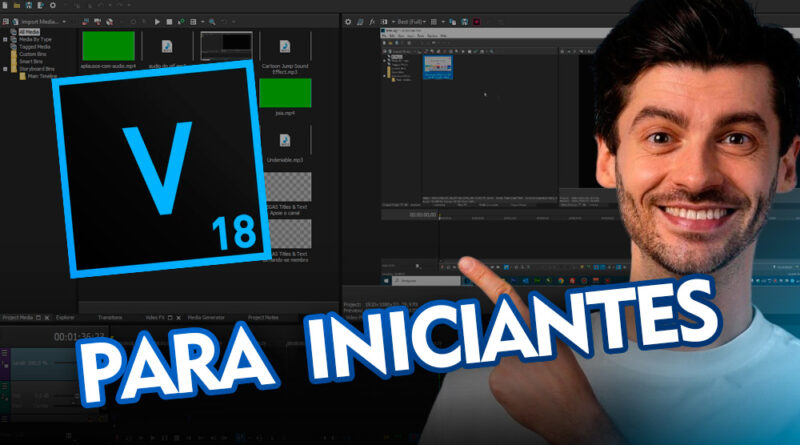The image size is (800, 445).
Task: Click the Get Media from Web icon
Action: point(109,22)
